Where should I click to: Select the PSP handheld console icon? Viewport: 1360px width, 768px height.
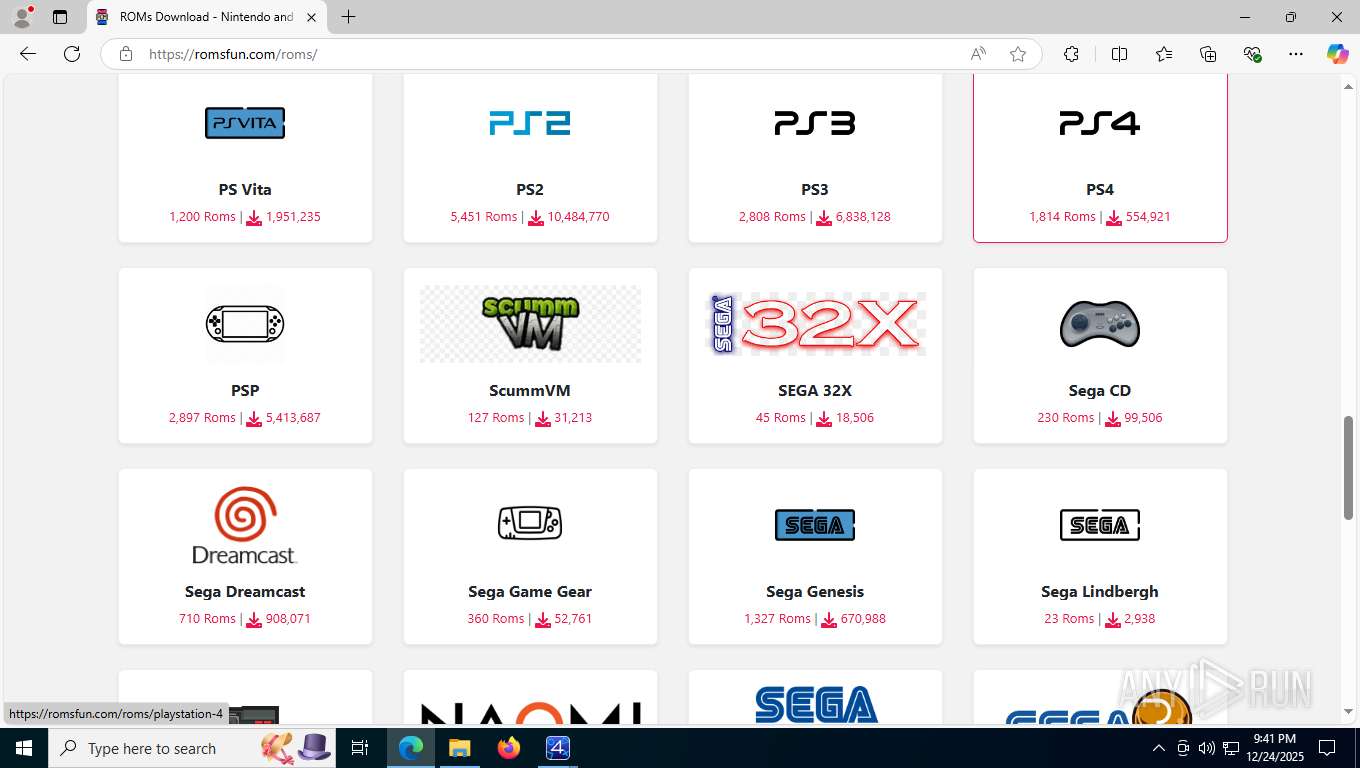pos(245,324)
